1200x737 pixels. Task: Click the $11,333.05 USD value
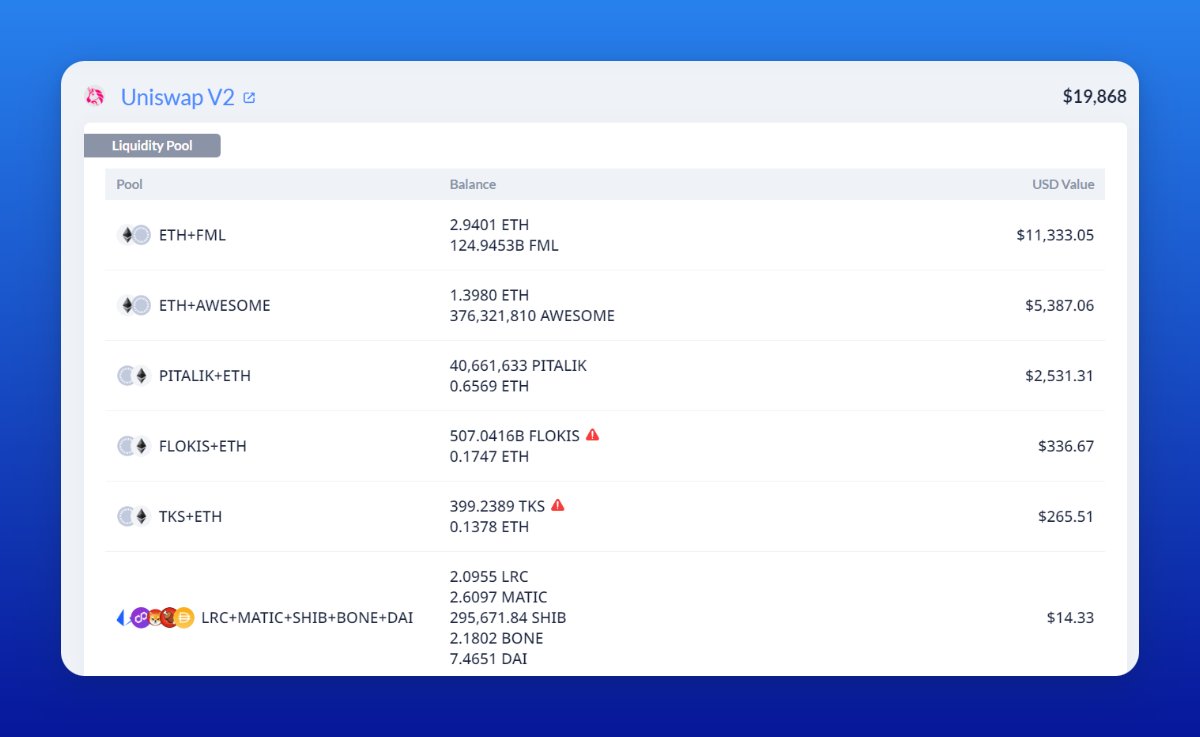coord(1055,235)
